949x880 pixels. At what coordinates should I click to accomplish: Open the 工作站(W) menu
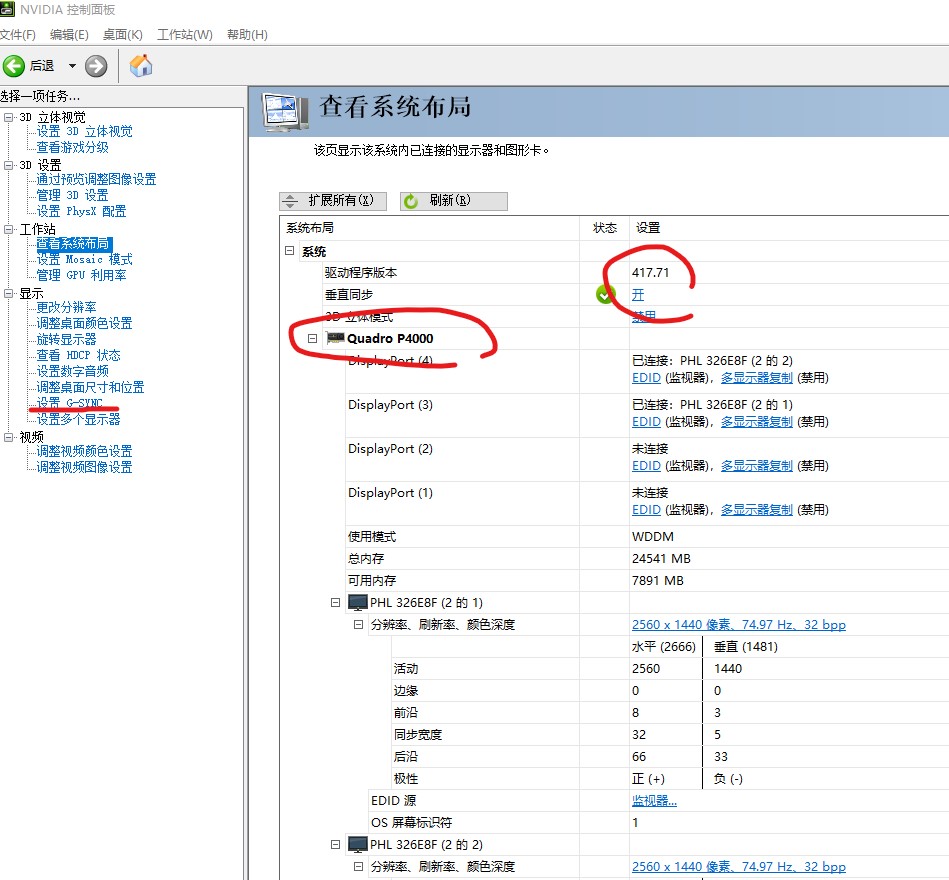tap(185, 34)
